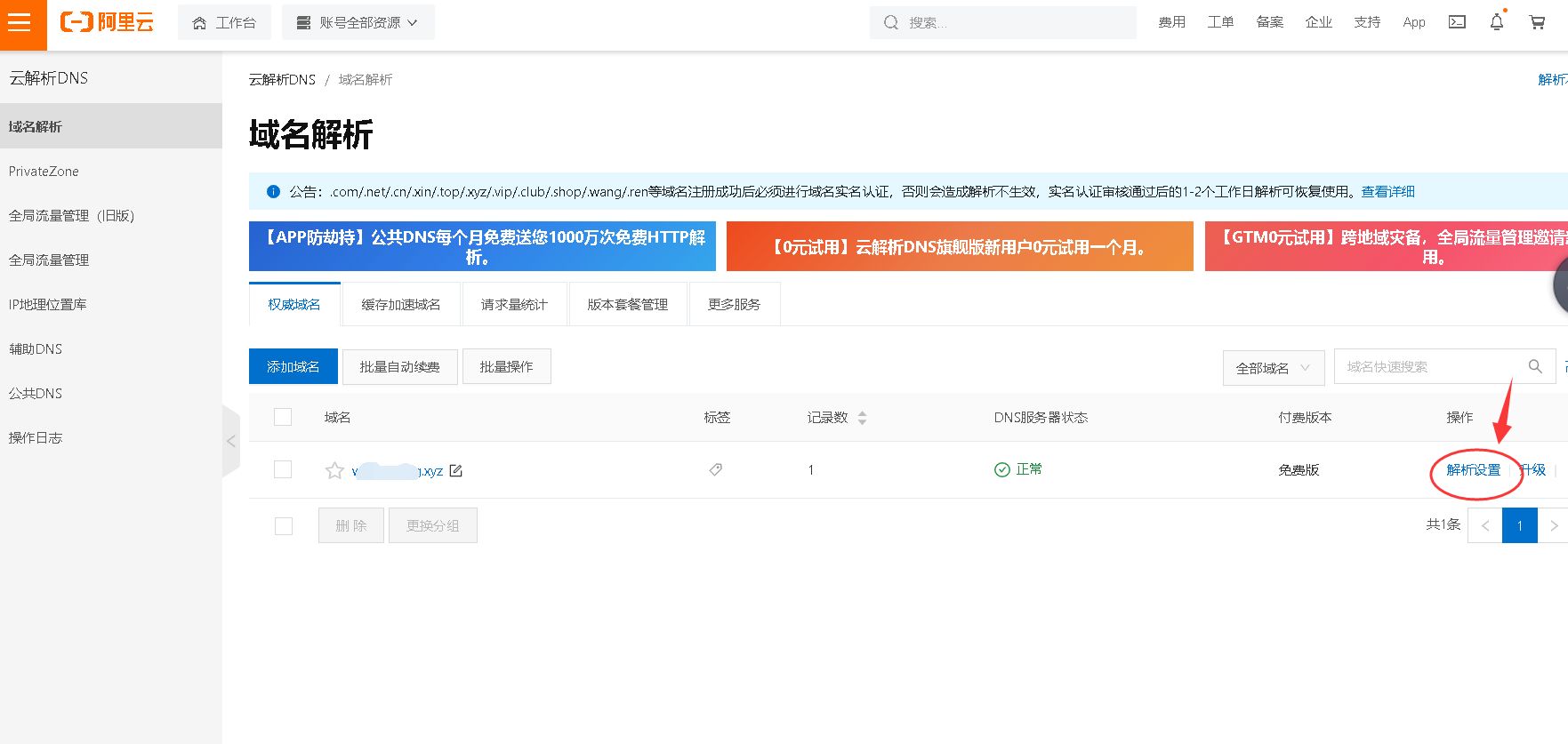Image resolution: width=1568 pixels, height=744 pixels.
Task: Open 解析设置 for the domain
Action: (x=1473, y=469)
